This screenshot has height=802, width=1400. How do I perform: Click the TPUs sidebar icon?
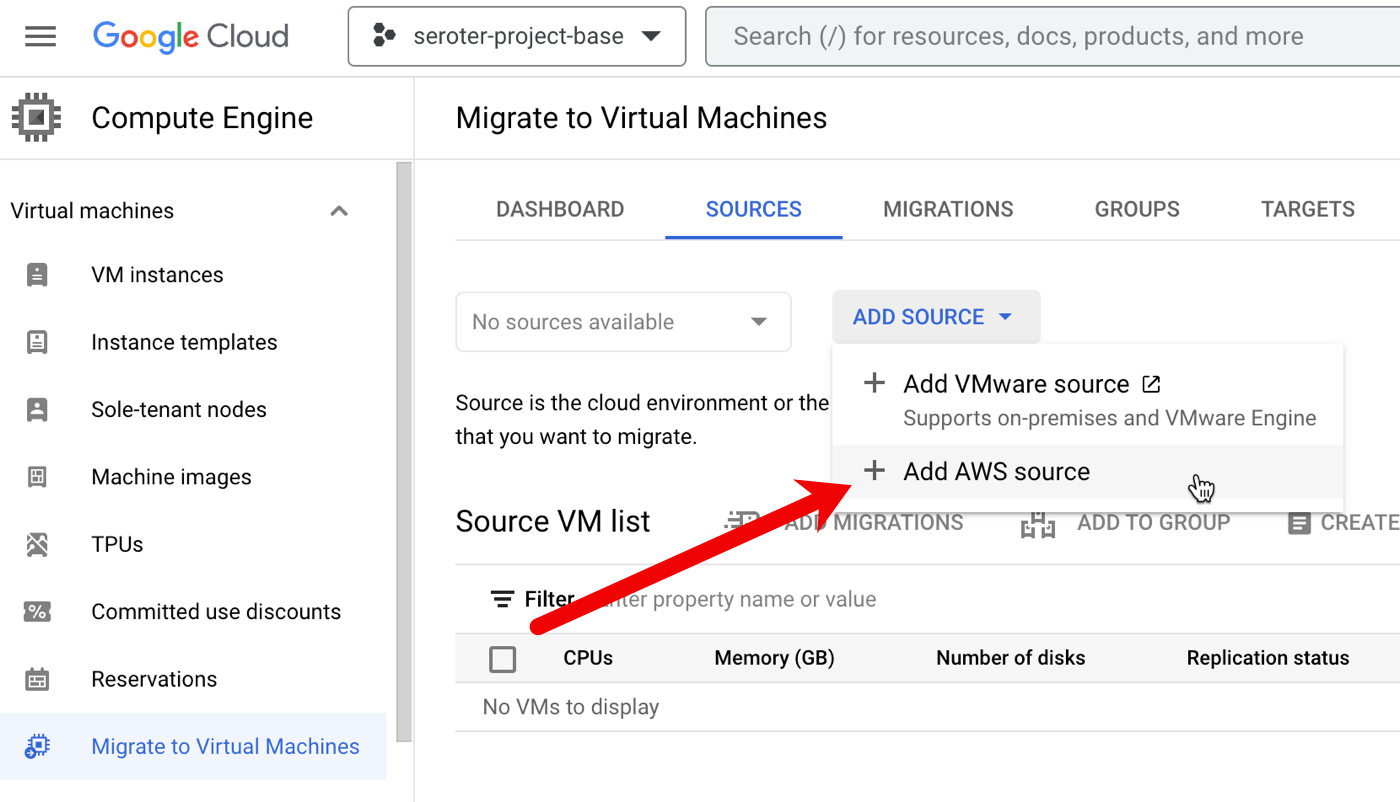point(37,545)
